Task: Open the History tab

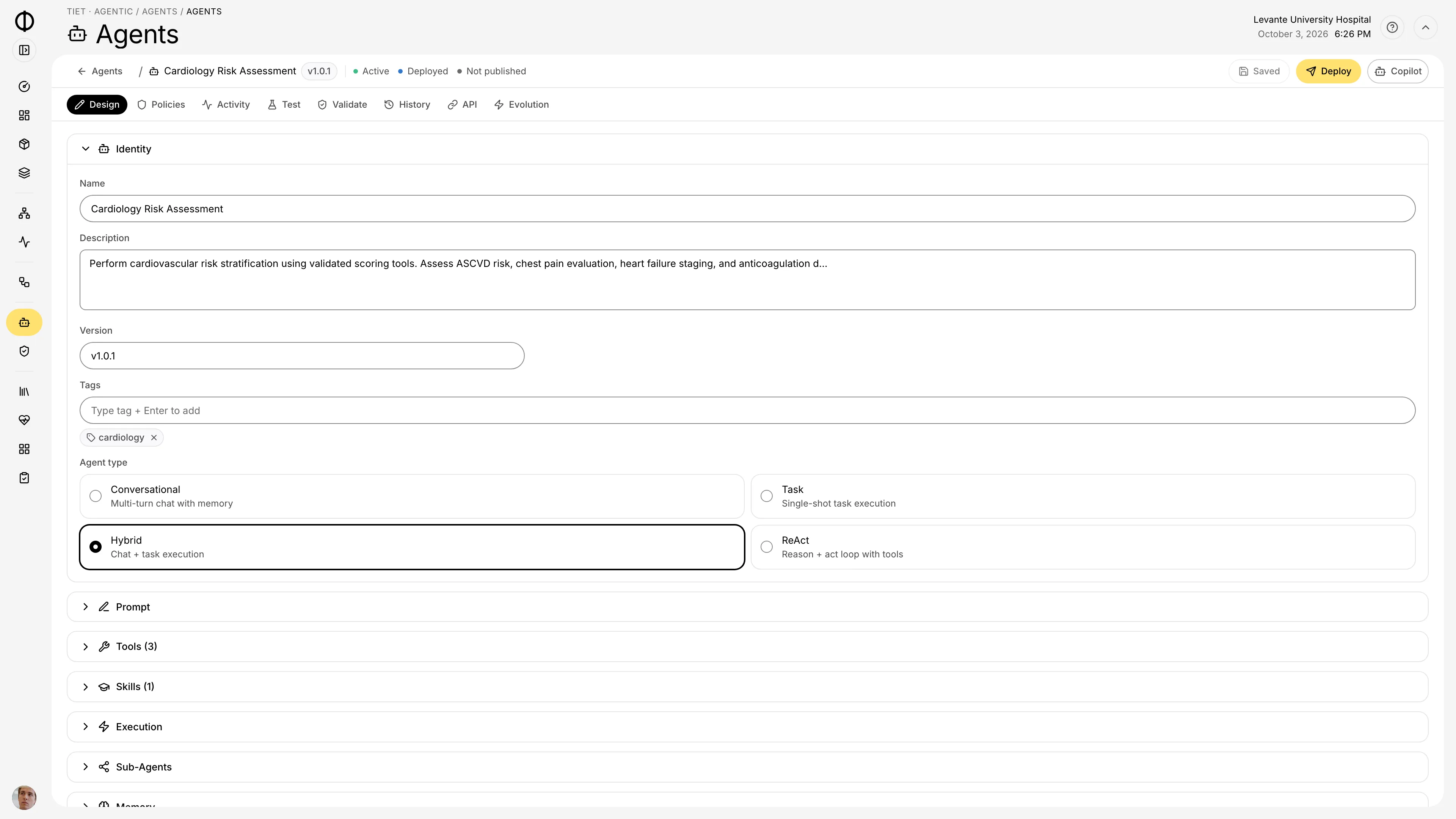Action: pos(408,105)
